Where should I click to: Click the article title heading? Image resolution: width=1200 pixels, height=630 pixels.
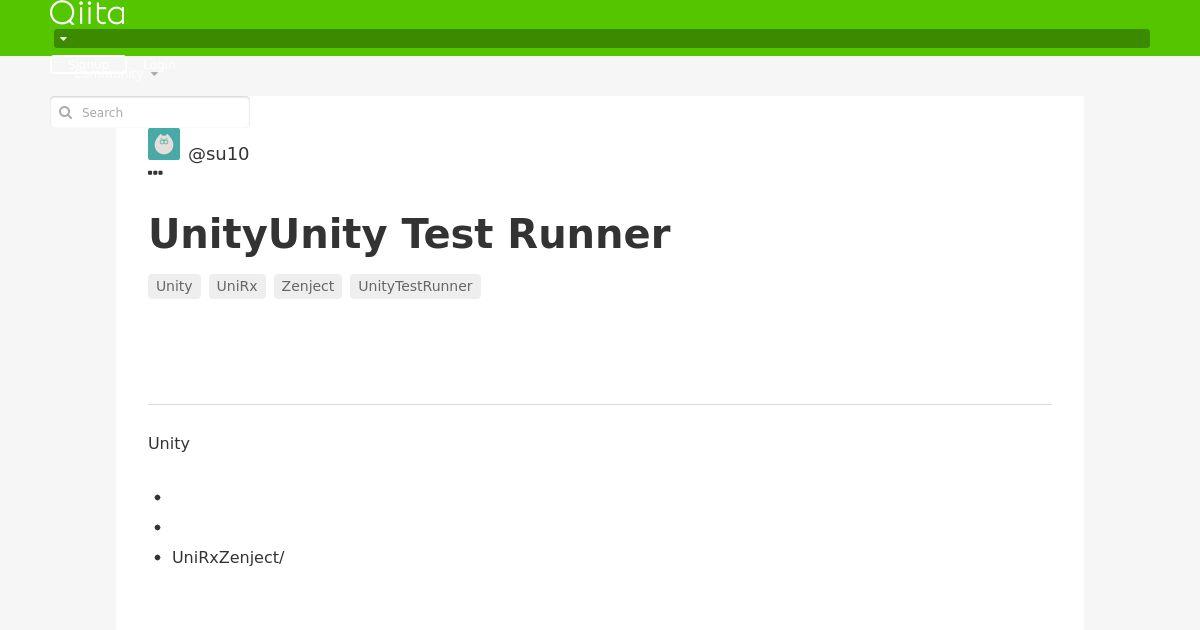409,234
